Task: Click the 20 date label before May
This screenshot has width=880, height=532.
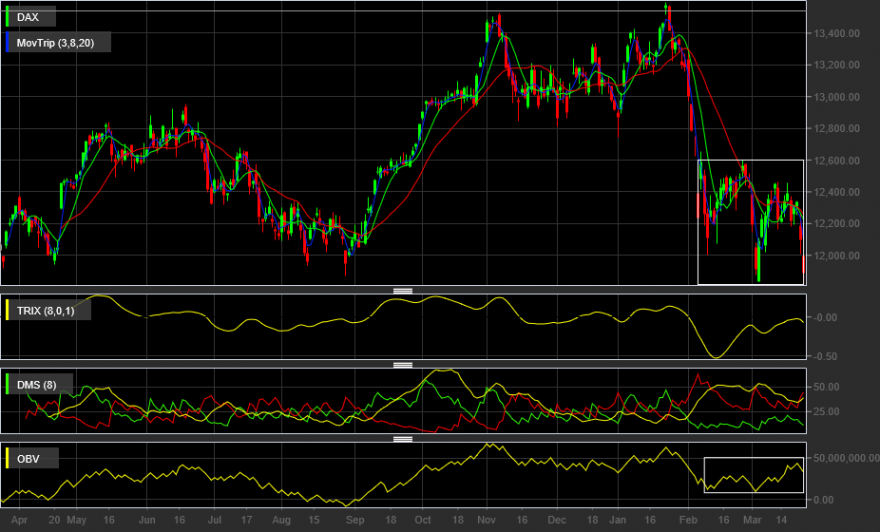Action: point(54,520)
